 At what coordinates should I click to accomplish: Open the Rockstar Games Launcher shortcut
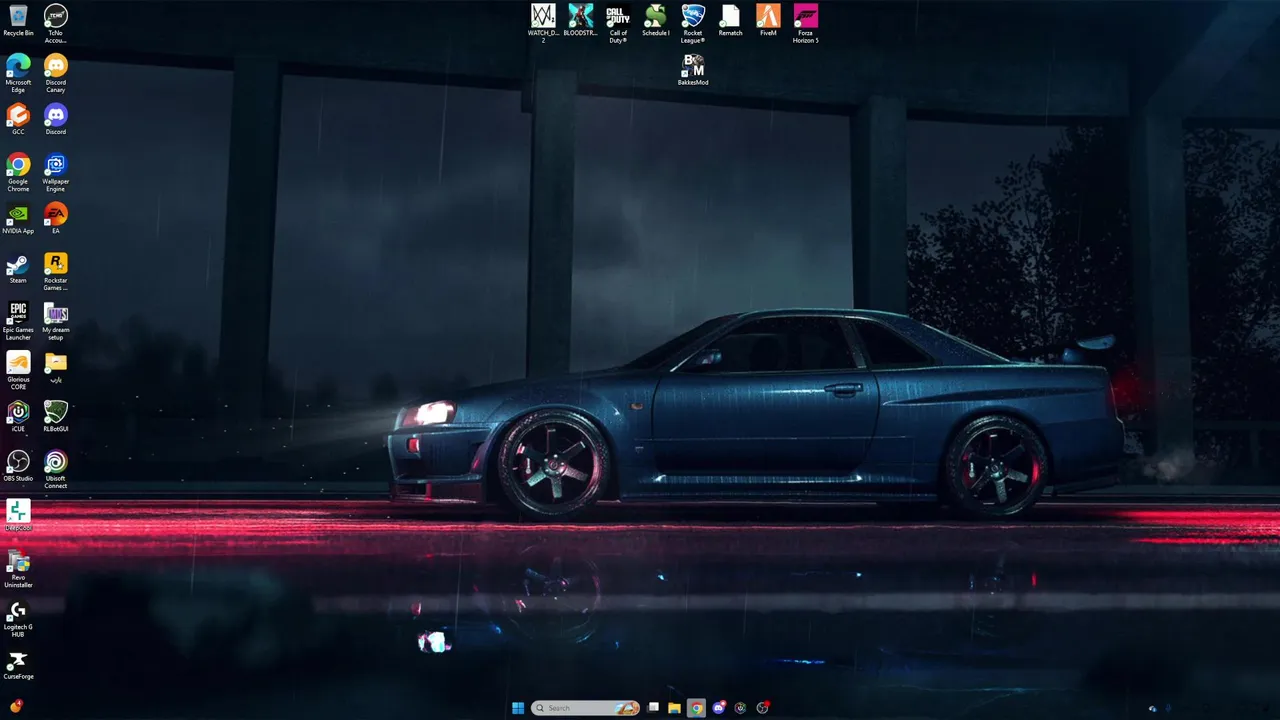(56, 271)
